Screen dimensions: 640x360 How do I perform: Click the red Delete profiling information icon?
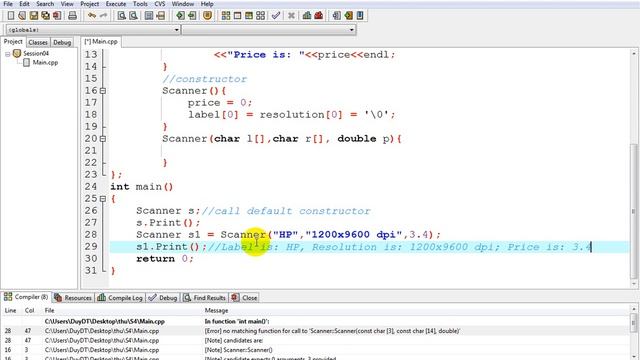pos(318,16)
